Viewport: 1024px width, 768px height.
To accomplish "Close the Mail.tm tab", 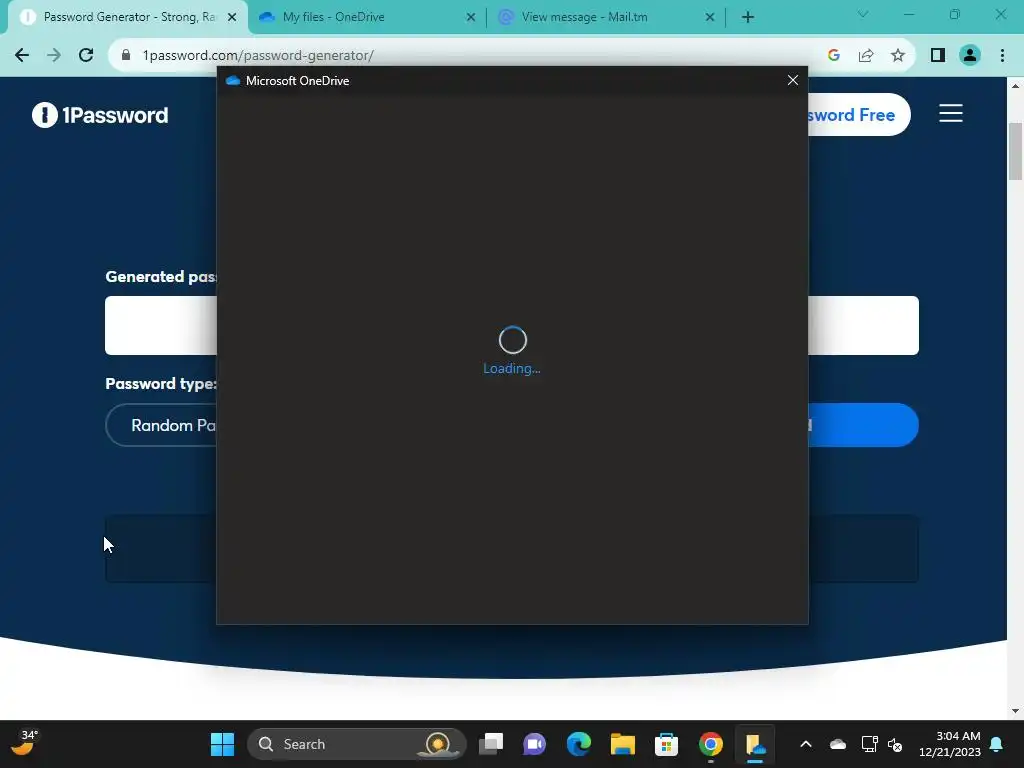I will (710, 18).
